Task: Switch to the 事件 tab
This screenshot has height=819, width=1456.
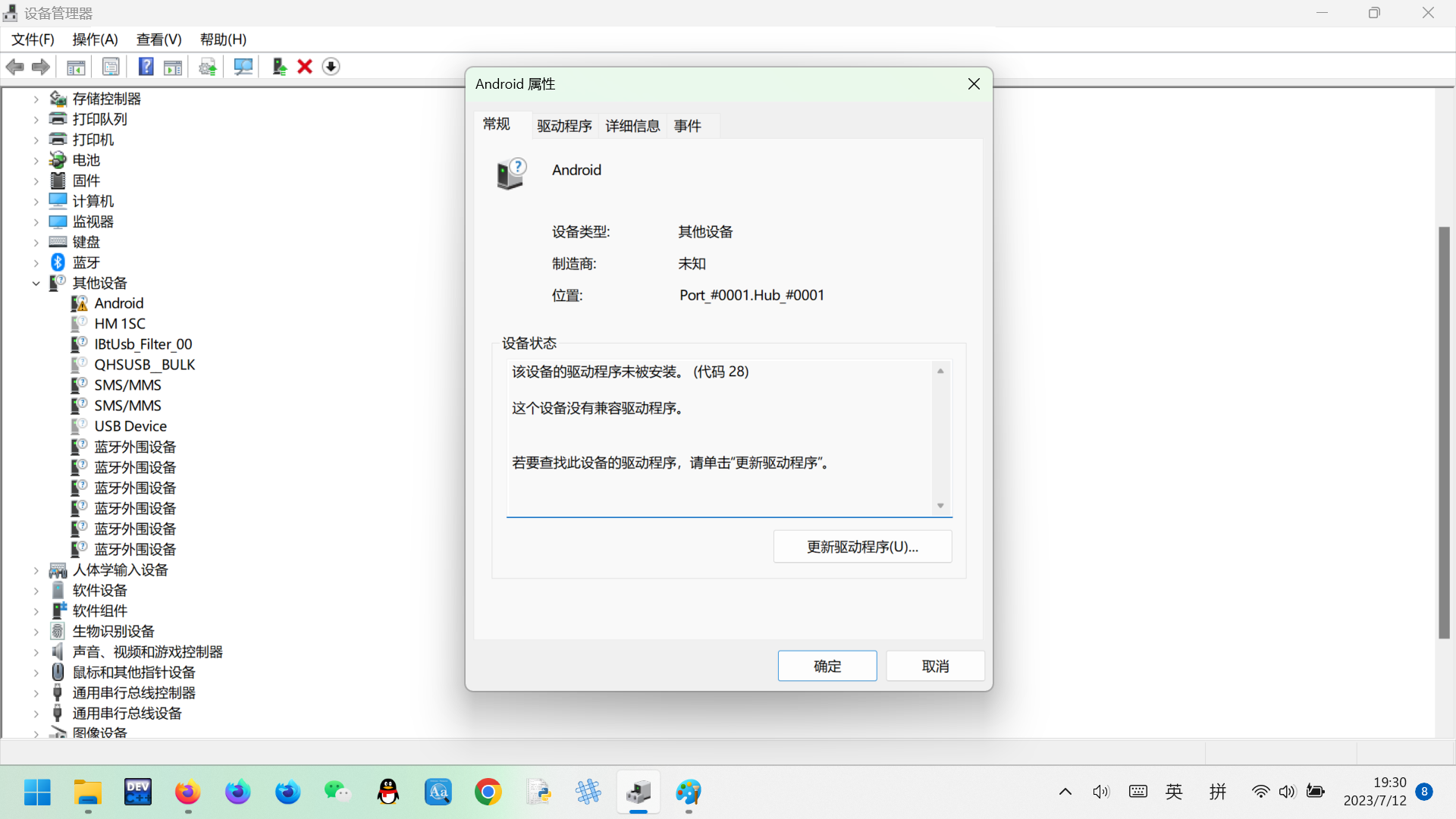Action: (688, 126)
